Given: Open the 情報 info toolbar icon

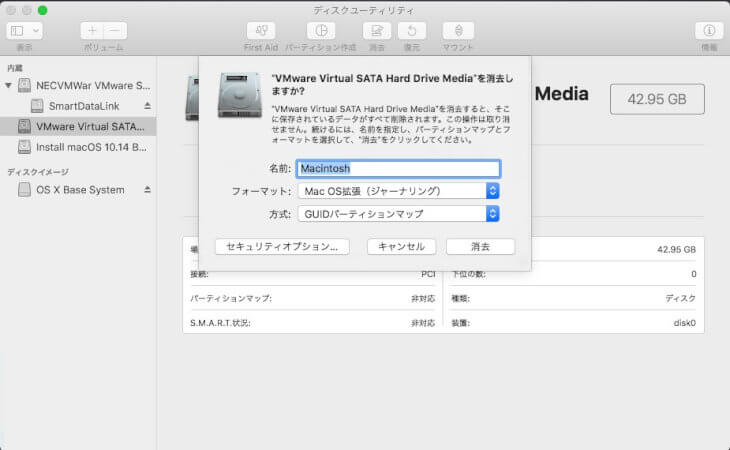Looking at the screenshot, I should click(709, 31).
